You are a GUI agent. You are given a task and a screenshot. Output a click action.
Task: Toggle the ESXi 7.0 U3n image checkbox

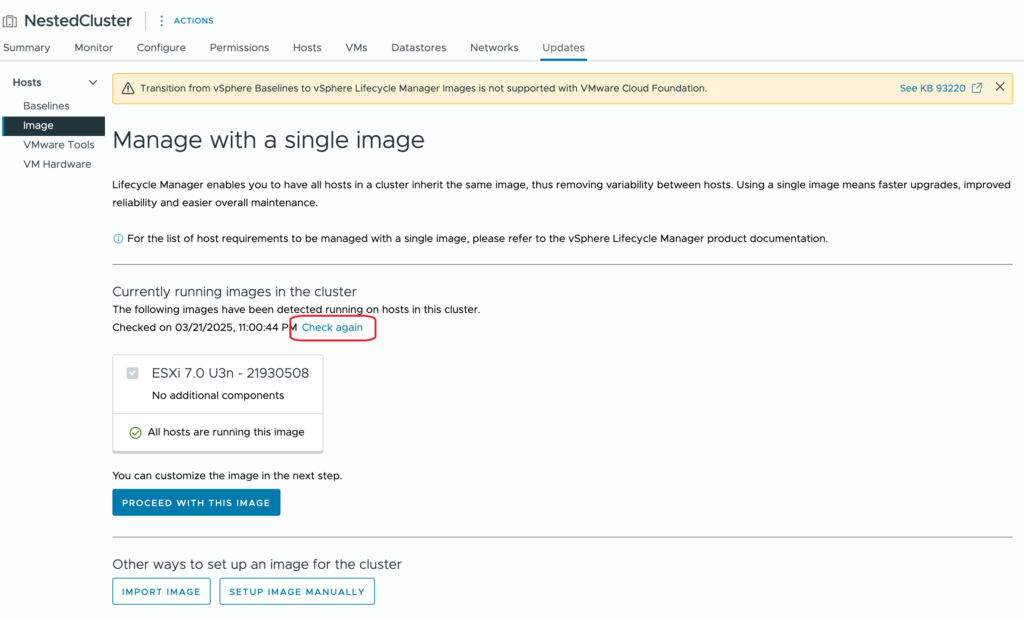tap(133, 374)
